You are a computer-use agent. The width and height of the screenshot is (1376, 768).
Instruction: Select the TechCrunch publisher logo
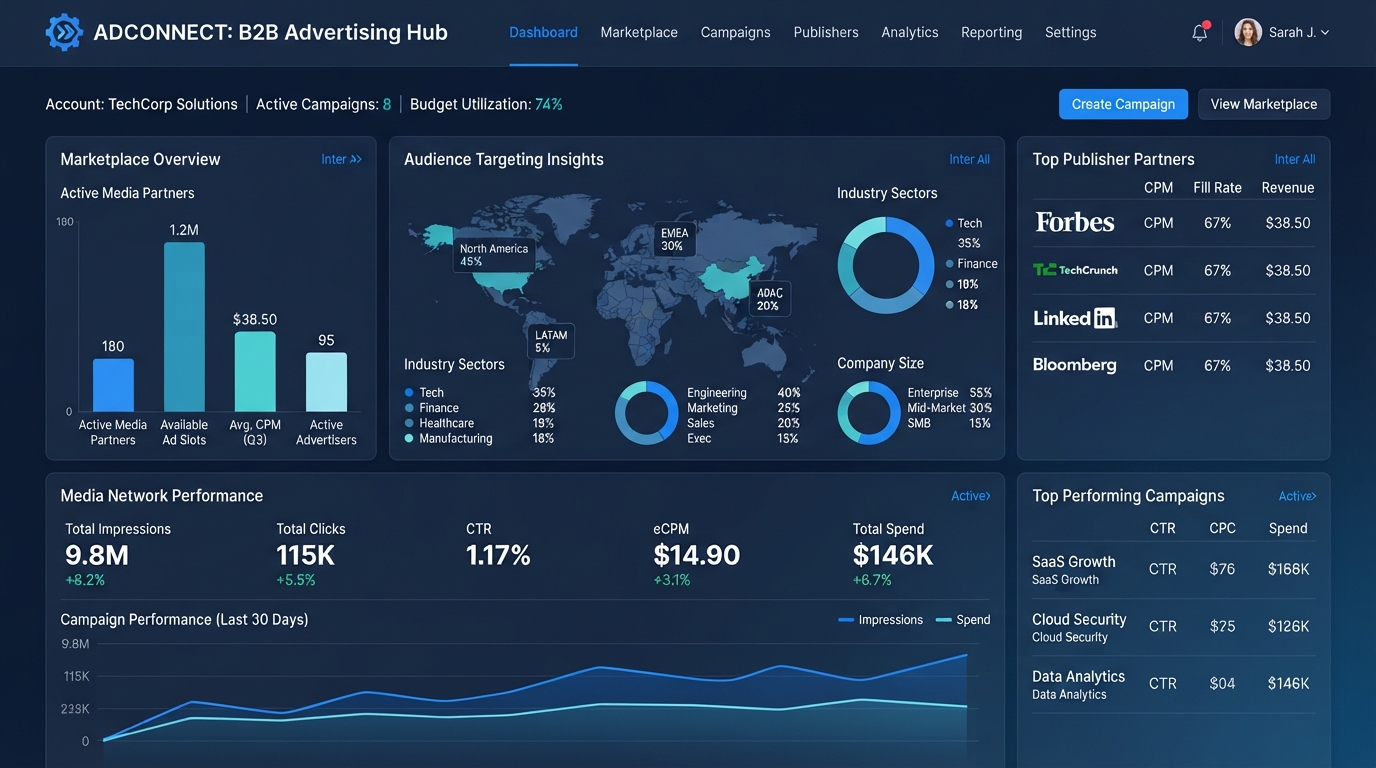click(1075, 270)
